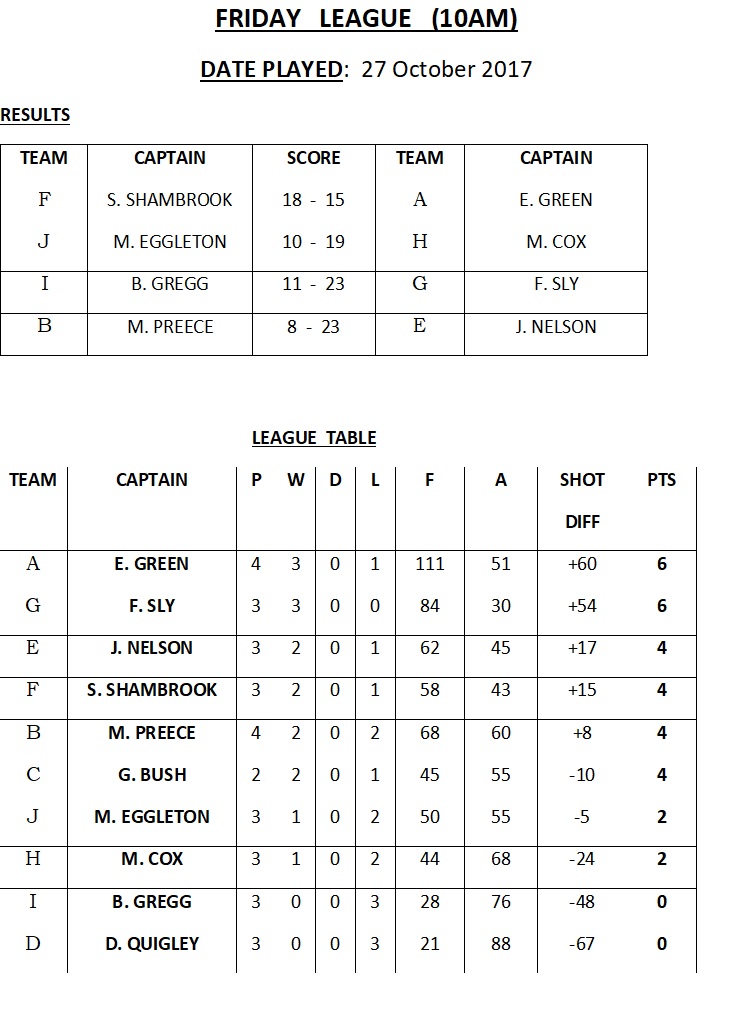Click the -67 shot difference value
The width and height of the screenshot is (733, 1011).
click(582, 944)
